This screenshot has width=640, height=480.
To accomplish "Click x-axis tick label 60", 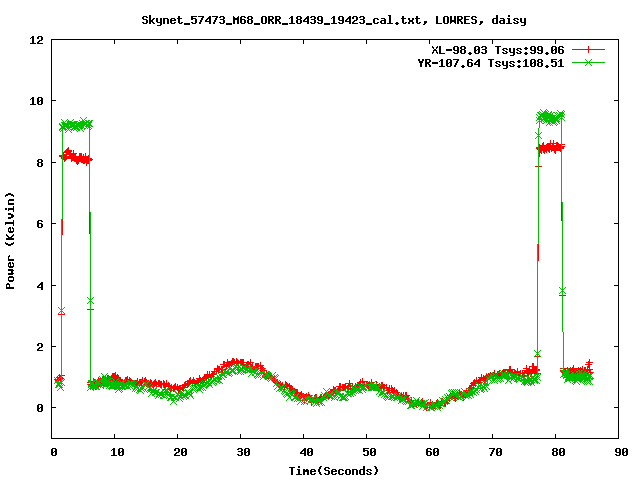I will point(432,452).
